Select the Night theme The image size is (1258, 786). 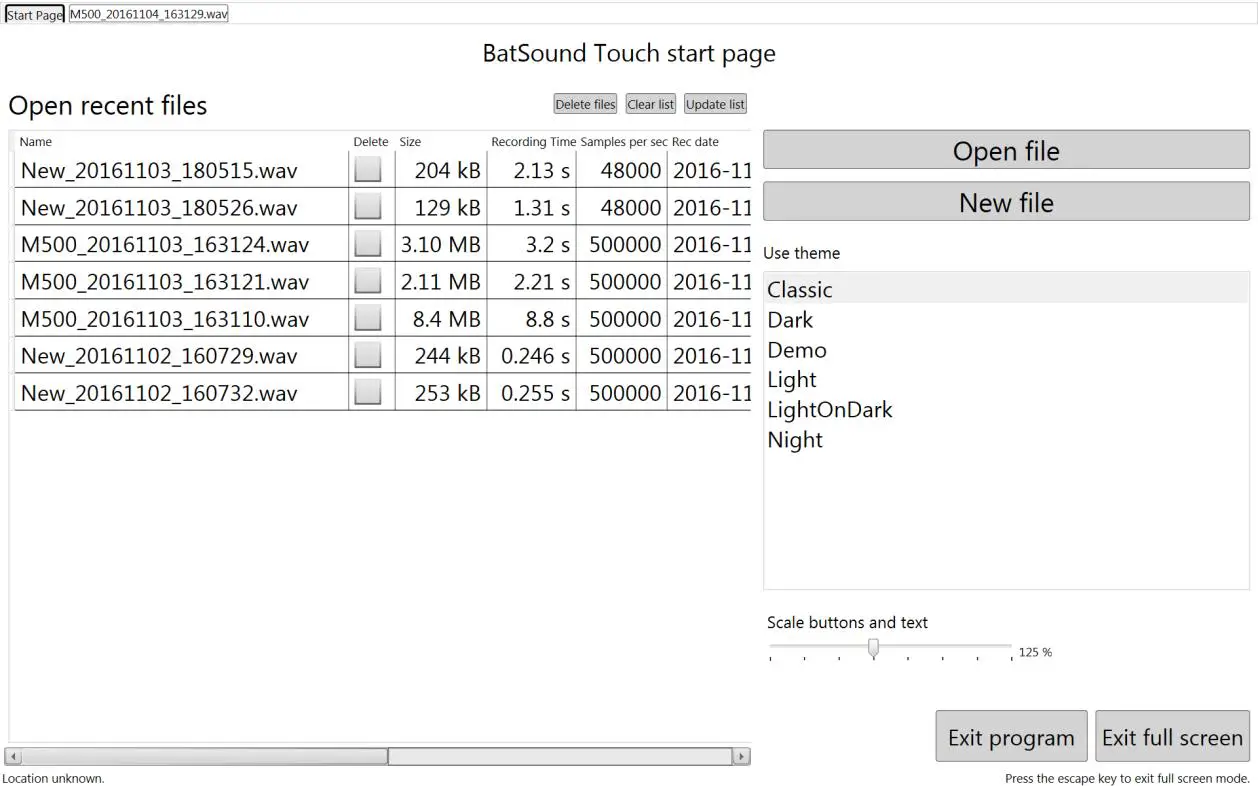[795, 440]
